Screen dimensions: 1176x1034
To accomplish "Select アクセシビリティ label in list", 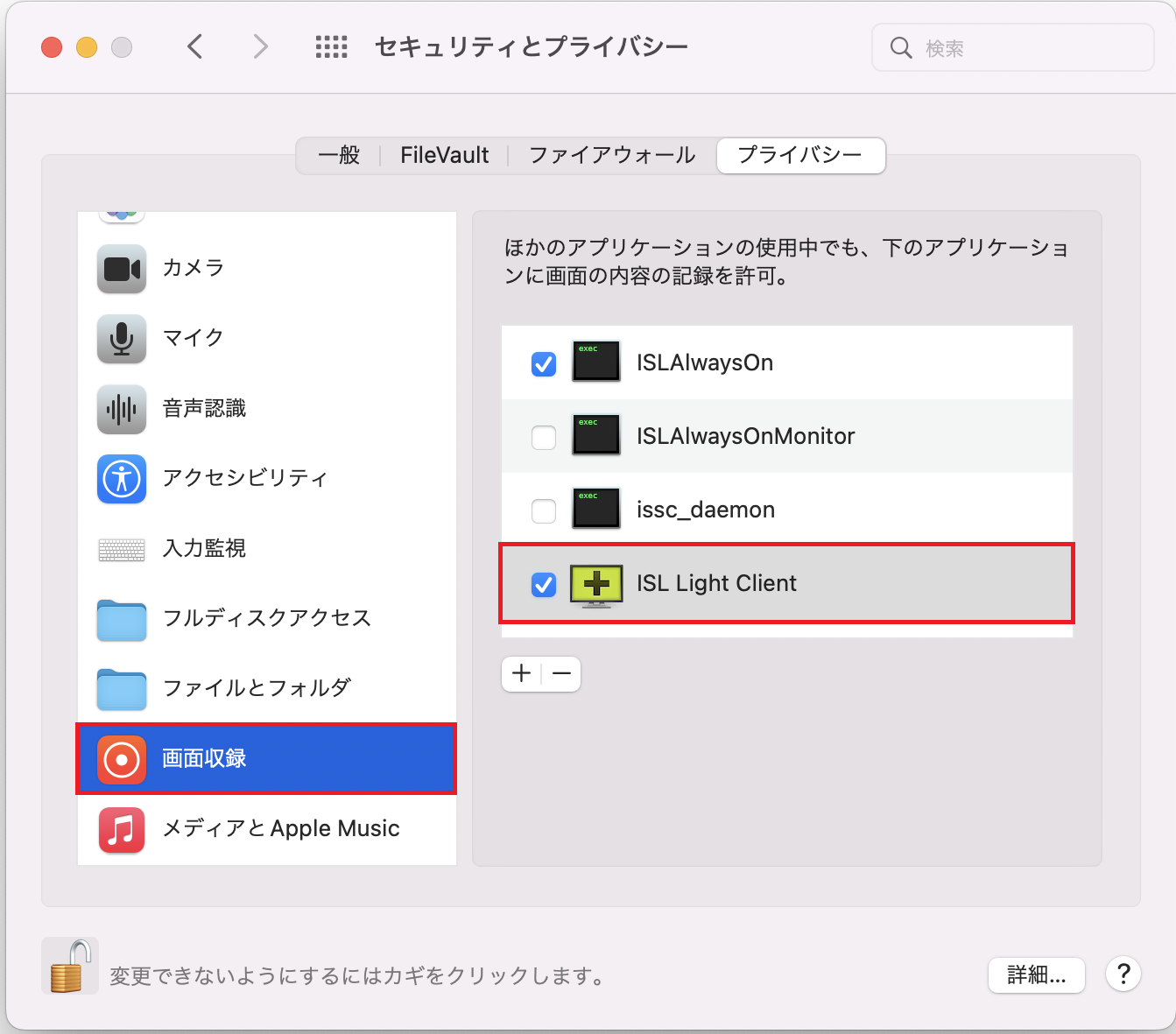I will (x=245, y=478).
